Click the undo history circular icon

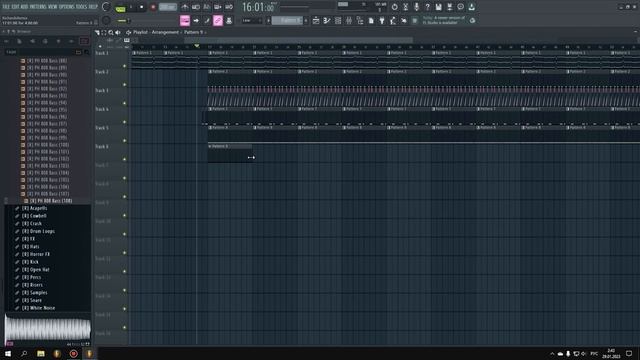[x=394, y=7]
